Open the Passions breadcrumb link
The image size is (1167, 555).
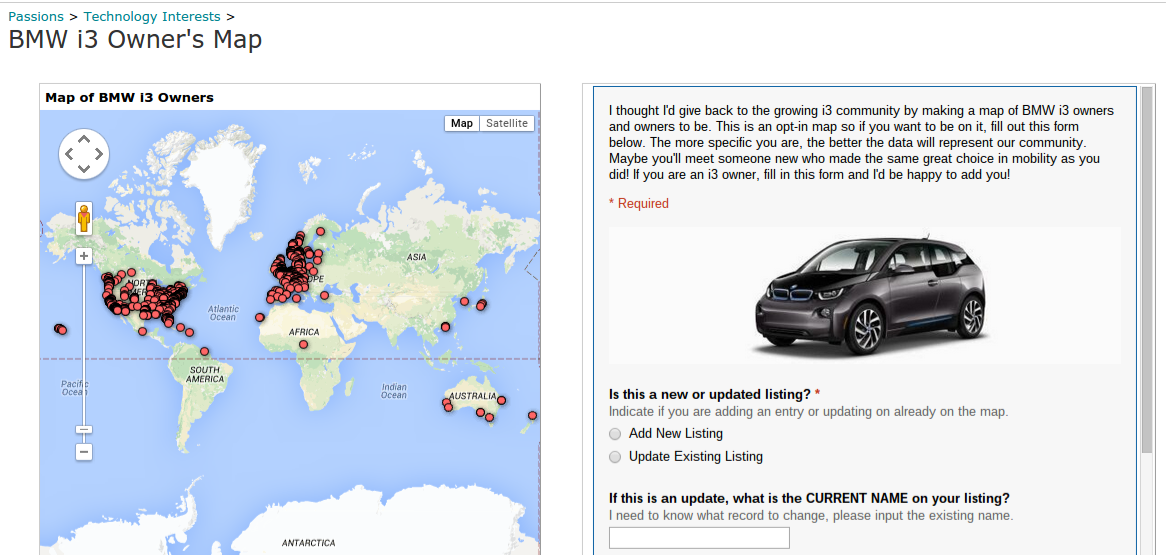click(x=36, y=16)
